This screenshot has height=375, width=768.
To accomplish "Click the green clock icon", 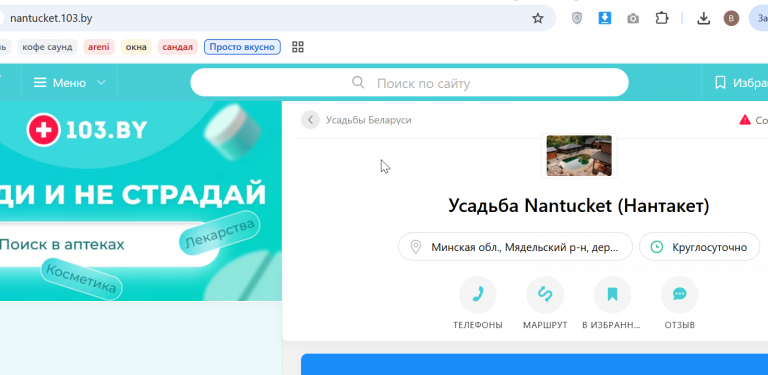I will coord(657,247).
